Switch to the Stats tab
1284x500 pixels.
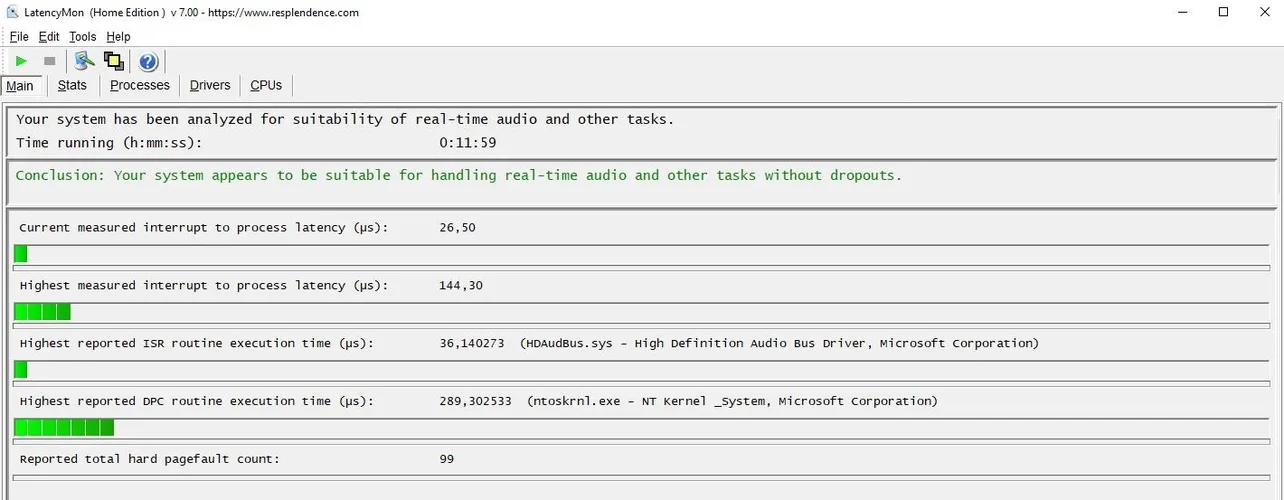click(x=72, y=86)
